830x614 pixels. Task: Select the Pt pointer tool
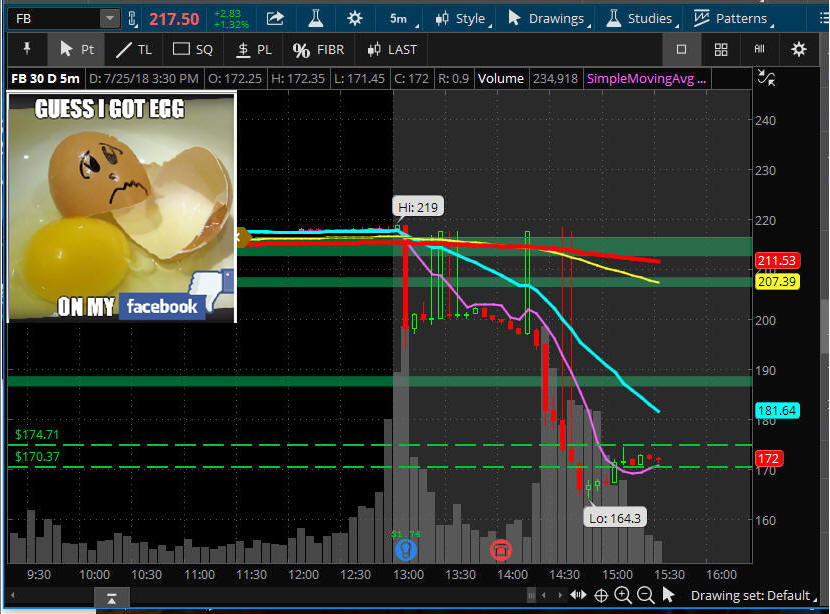pyautogui.click(x=76, y=49)
